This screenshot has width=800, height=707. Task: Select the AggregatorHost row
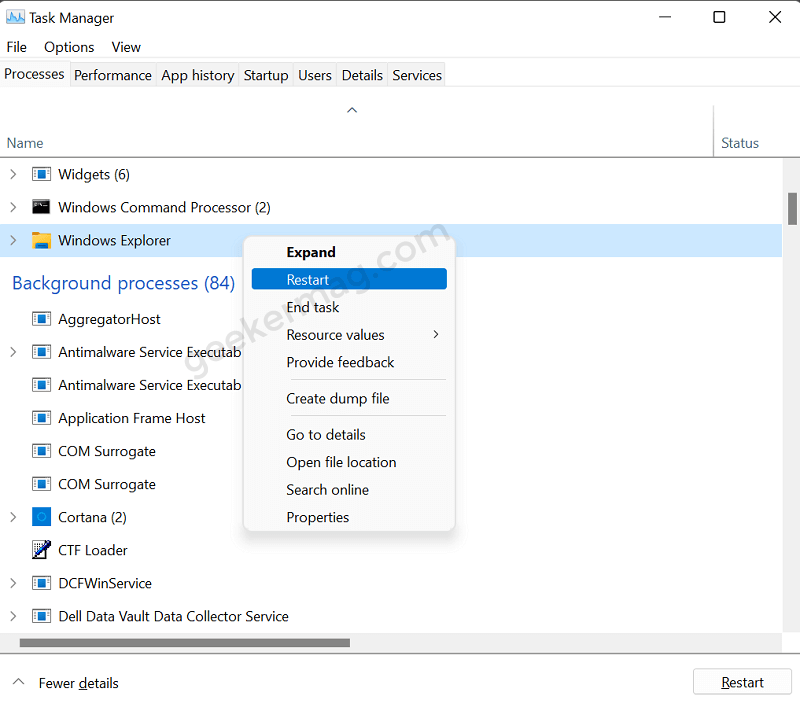[x=391, y=319]
